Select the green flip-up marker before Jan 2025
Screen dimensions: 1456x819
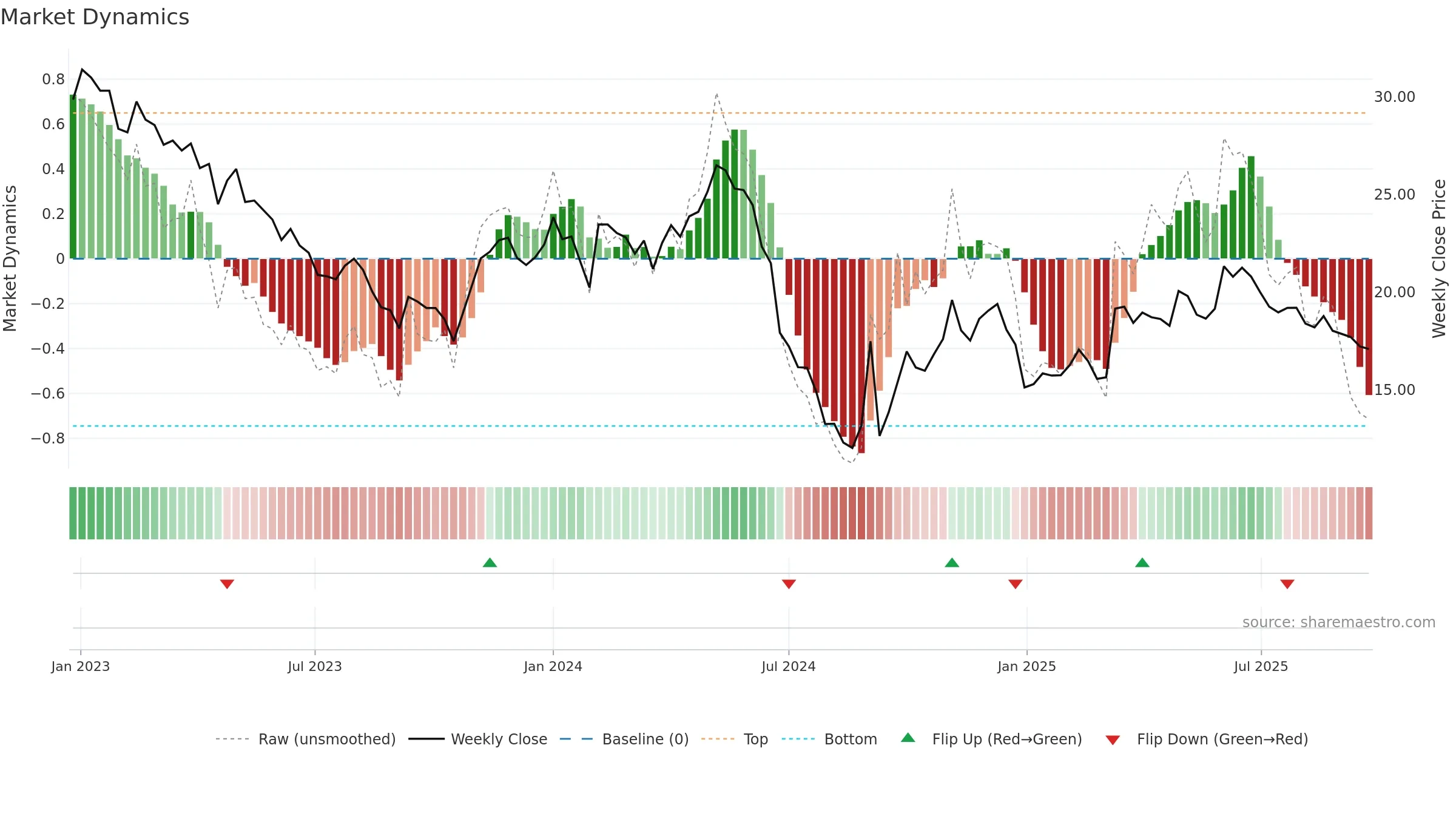(952, 562)
